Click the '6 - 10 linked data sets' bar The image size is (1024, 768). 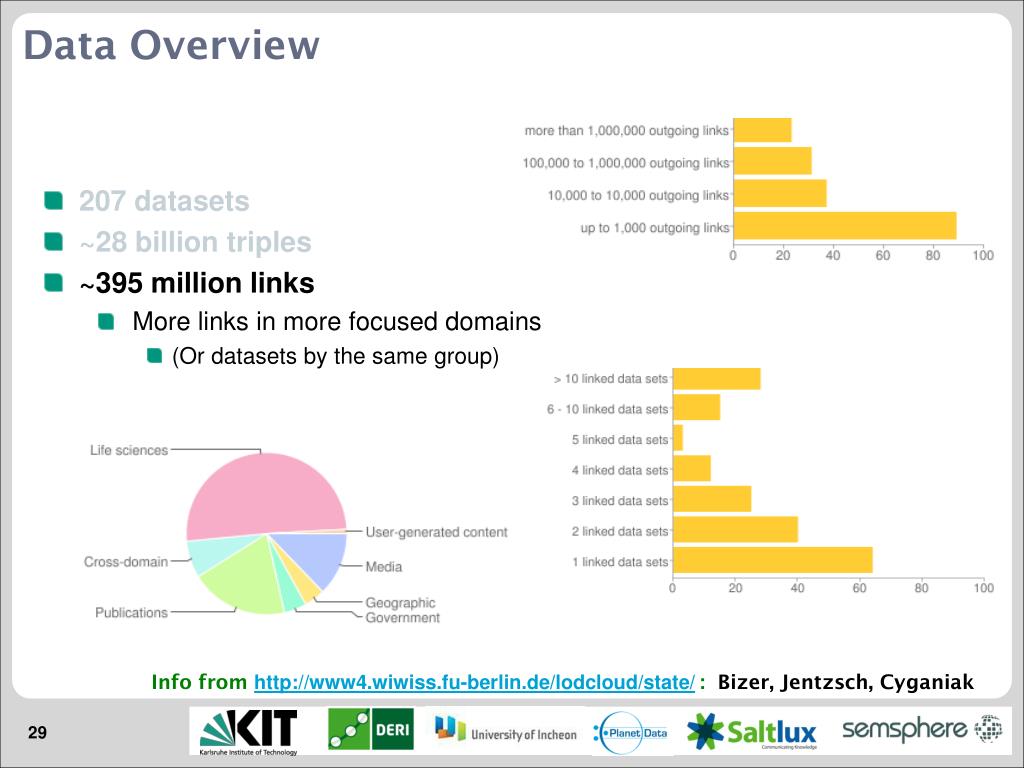[696, 408]
